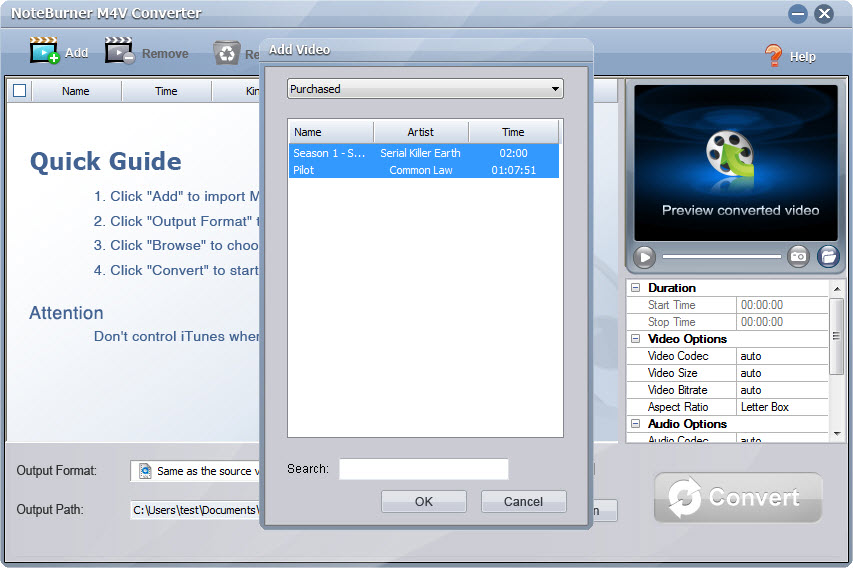Click the Video Codec auto value

(781, 356)
